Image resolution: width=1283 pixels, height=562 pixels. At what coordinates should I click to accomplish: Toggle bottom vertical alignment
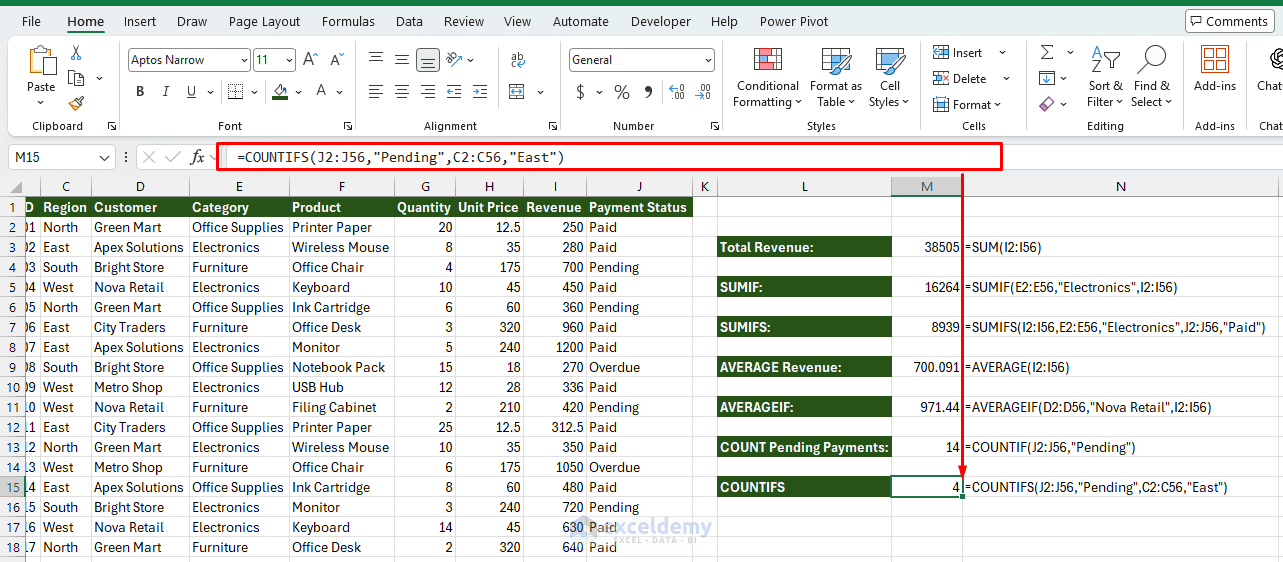[x=428, y=60]
